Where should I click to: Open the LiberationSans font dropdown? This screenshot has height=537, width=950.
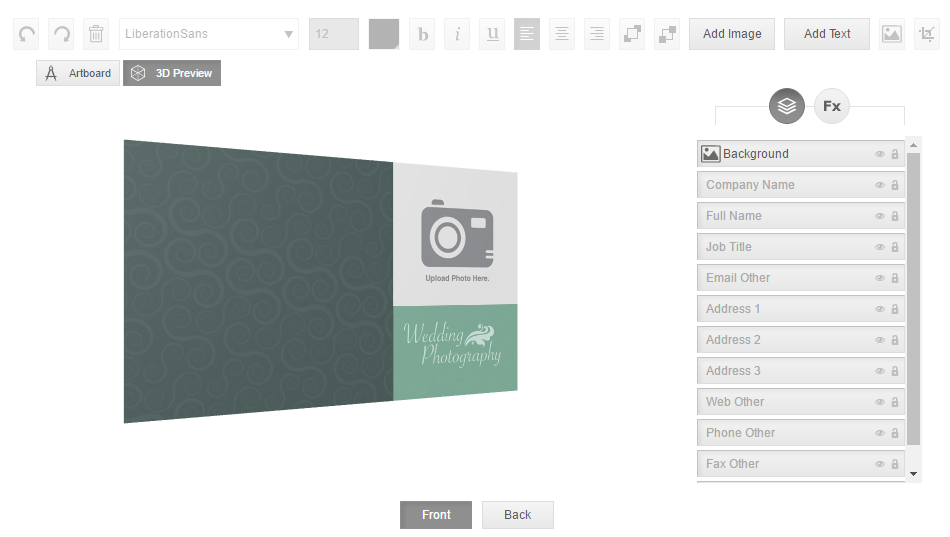click(x=209, y=34)
